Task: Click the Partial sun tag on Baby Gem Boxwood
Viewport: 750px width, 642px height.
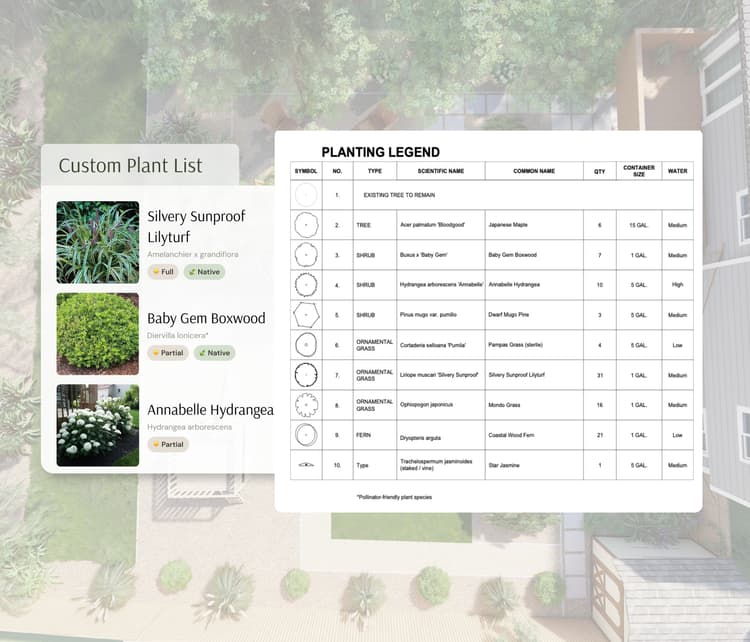Action: 168,353
